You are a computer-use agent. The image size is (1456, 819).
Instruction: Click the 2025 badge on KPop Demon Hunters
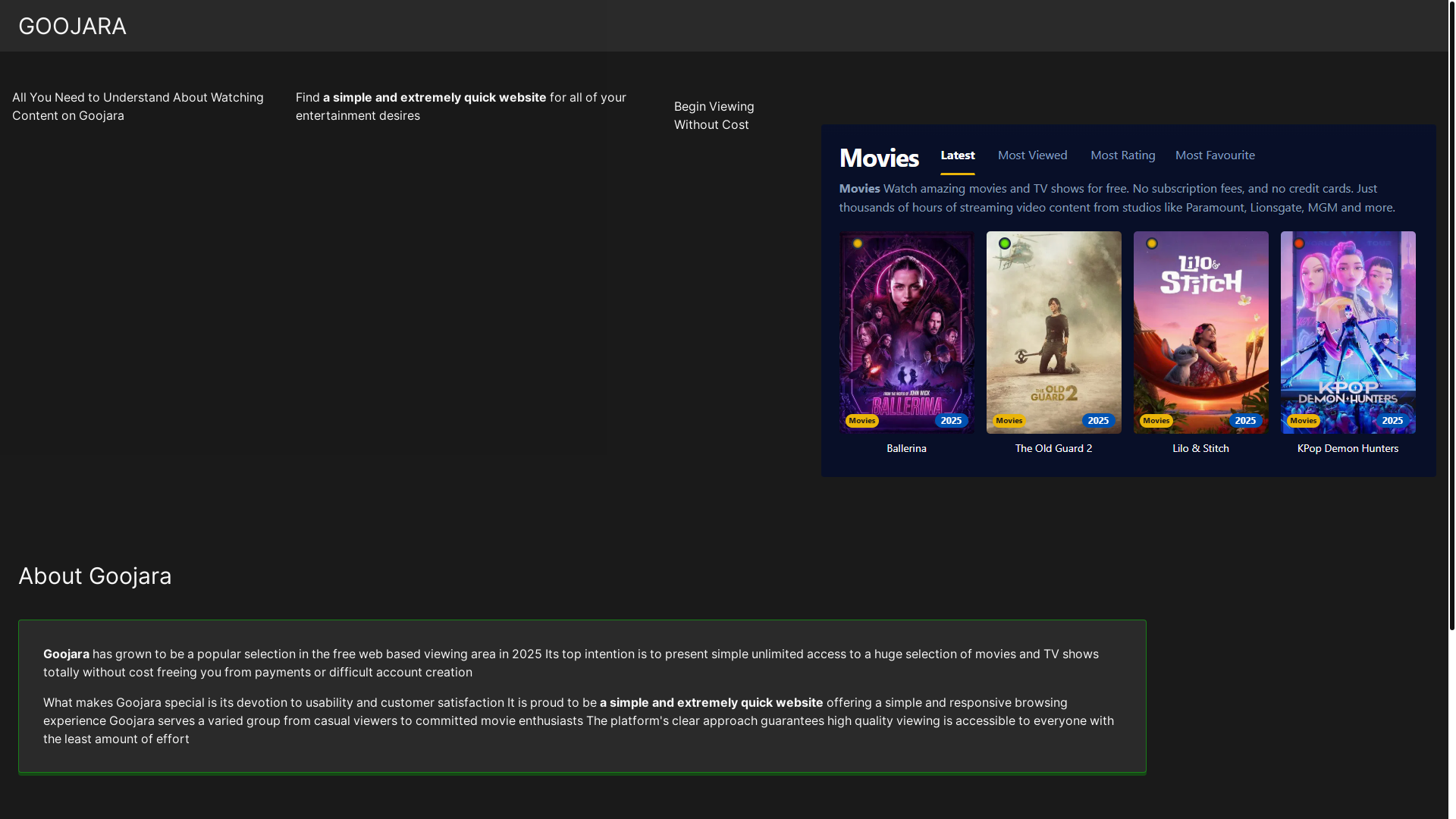1392,421
